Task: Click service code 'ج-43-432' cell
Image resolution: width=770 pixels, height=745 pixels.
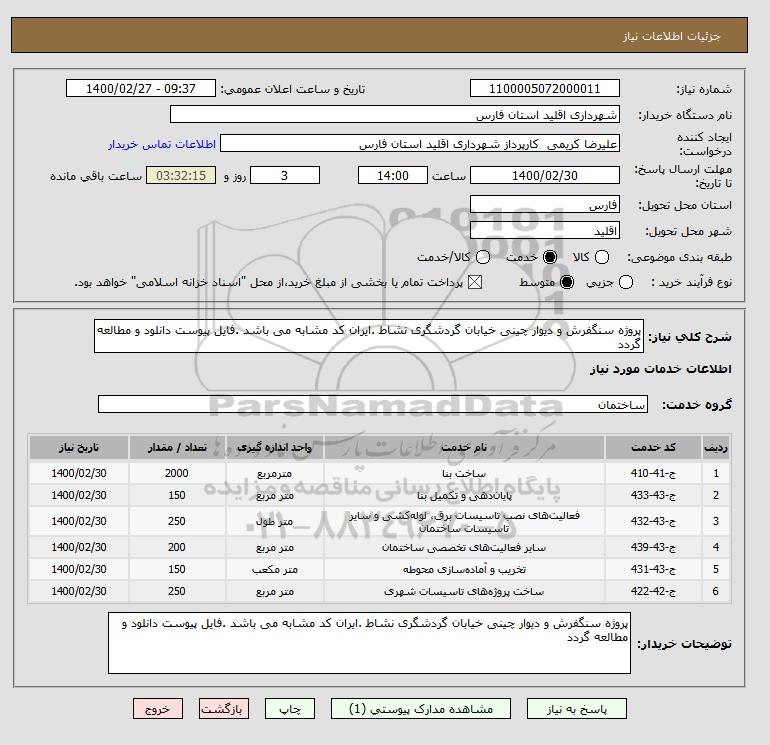Action: (x=653, y=521)
